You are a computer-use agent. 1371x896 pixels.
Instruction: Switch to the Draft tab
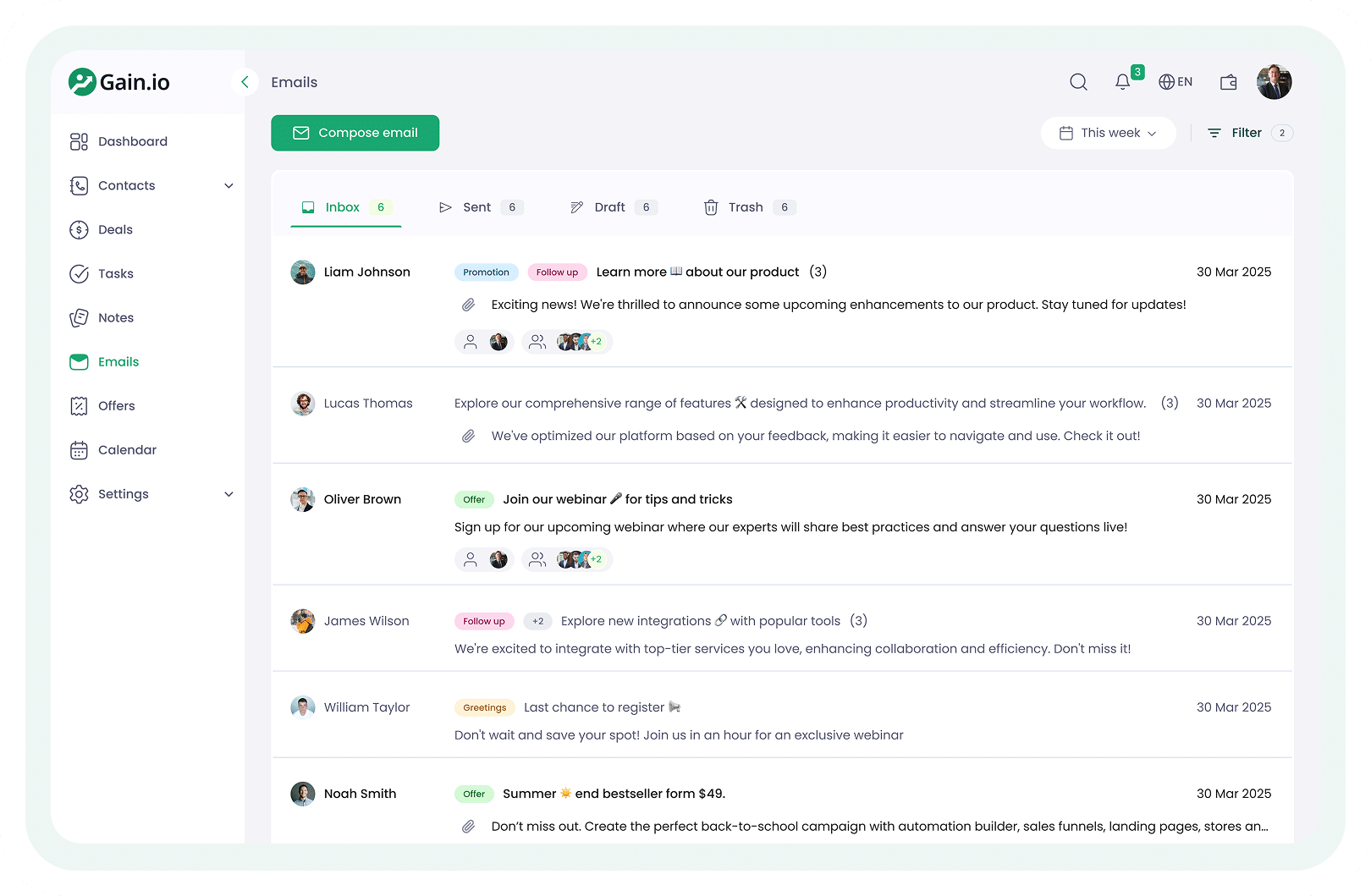coord(614,207)
